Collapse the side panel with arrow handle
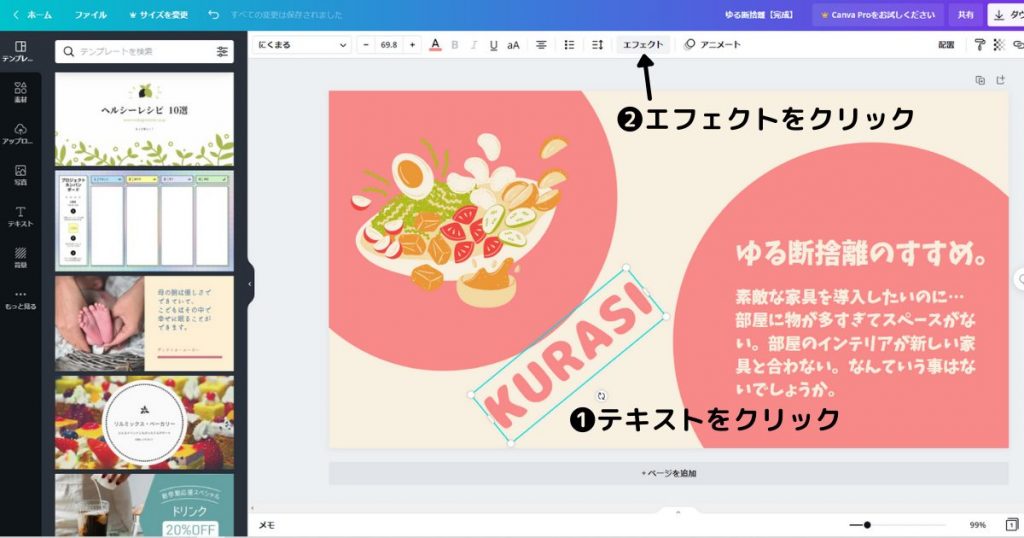The width and height of the screenshot is (1024, 538). 250,284
